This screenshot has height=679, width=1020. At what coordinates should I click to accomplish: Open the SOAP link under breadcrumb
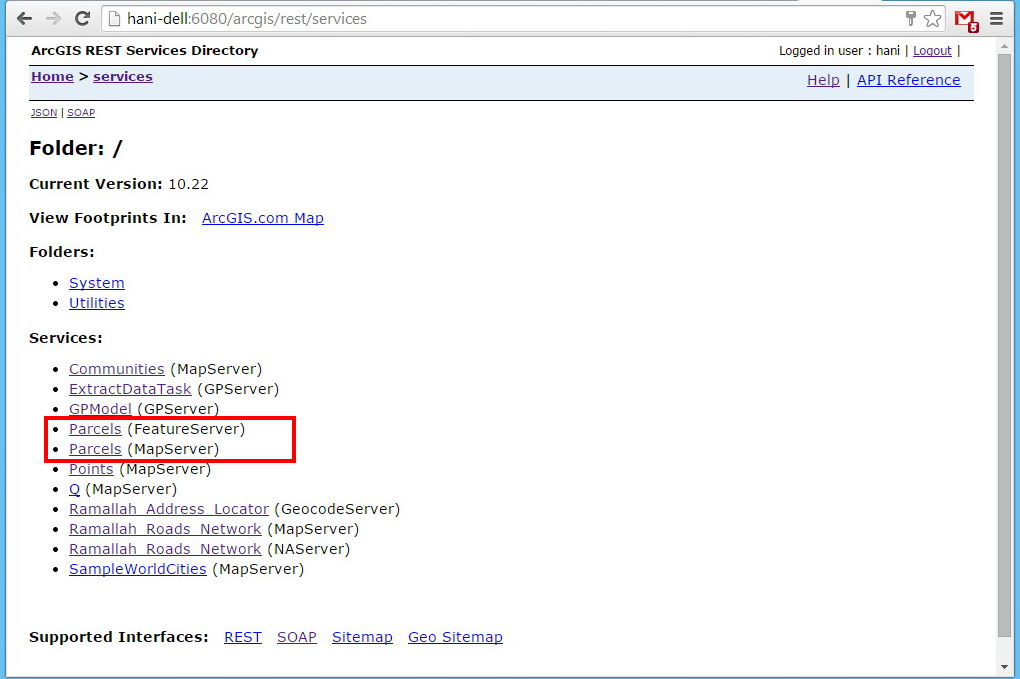tap(81, 113)
